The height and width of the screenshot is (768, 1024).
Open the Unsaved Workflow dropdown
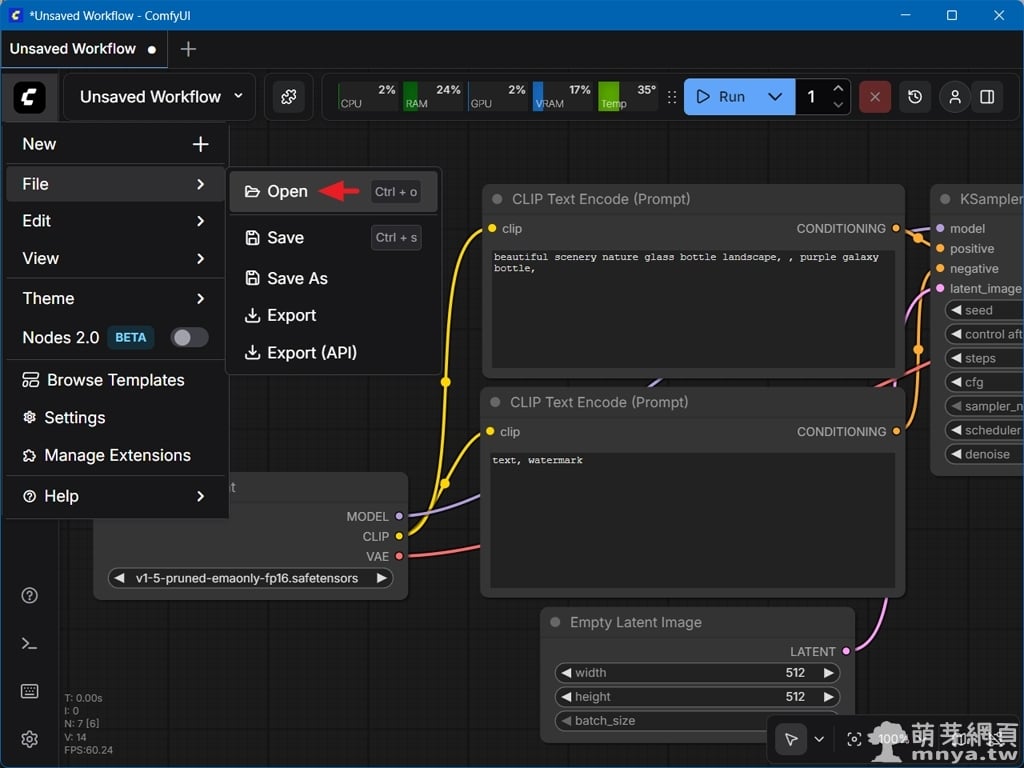(160, 97)
